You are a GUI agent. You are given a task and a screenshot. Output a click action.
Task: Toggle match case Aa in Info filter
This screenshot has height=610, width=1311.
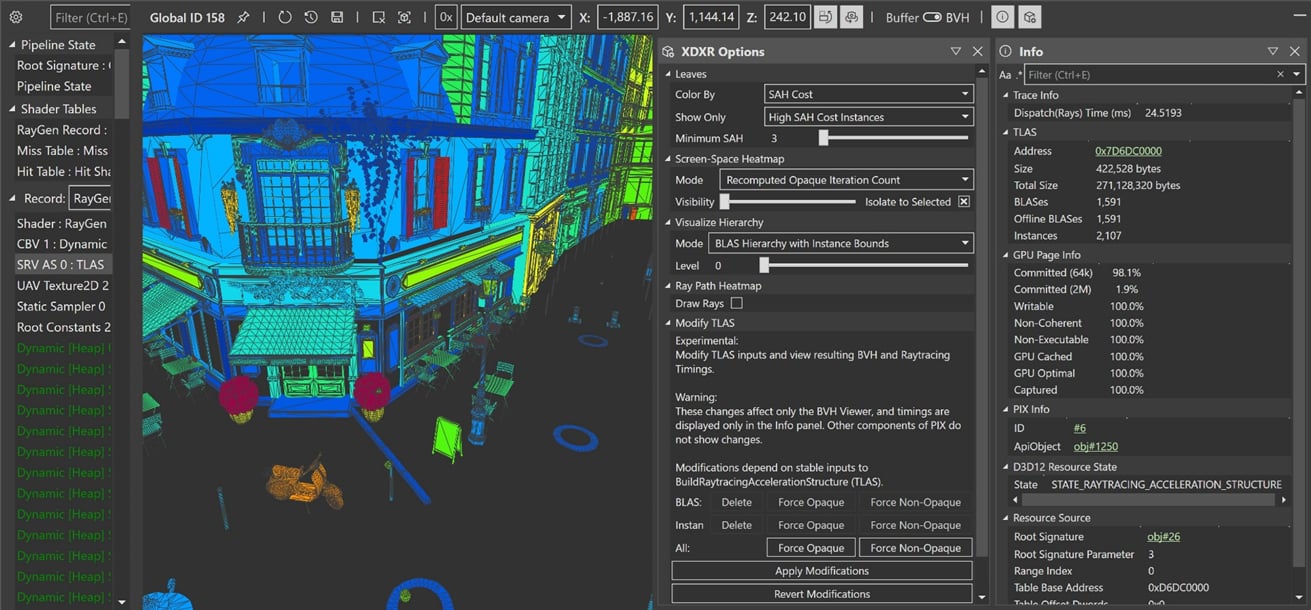point(1005,75)
